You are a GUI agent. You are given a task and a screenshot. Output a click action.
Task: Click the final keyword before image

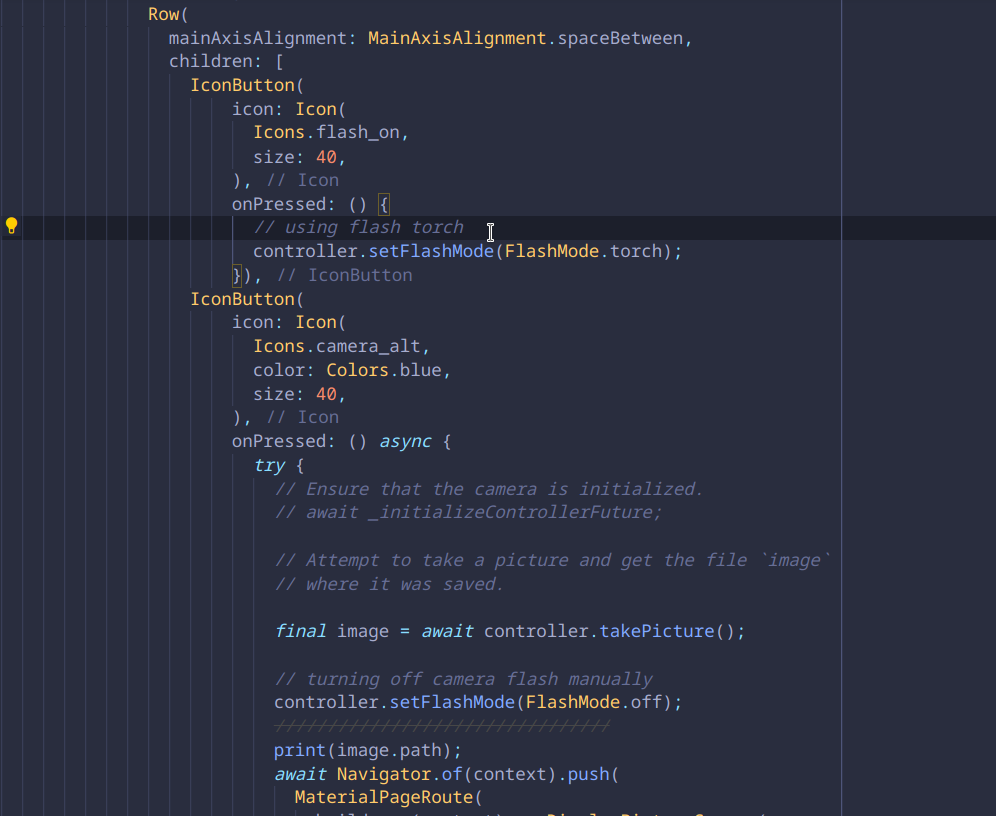point(300,631)
